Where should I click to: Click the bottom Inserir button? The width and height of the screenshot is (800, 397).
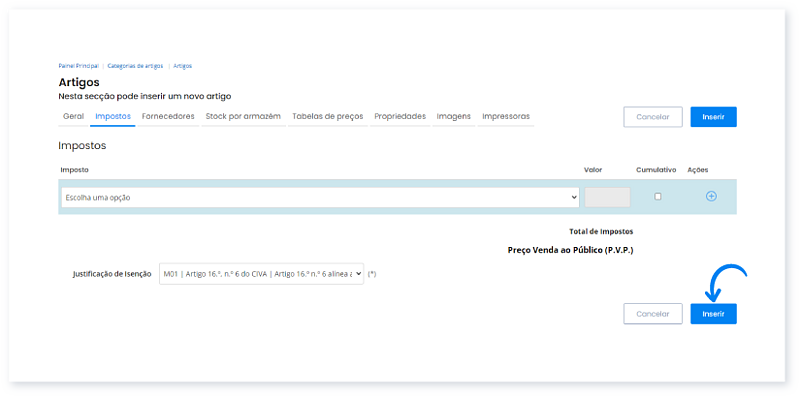(x=713, y=314)
